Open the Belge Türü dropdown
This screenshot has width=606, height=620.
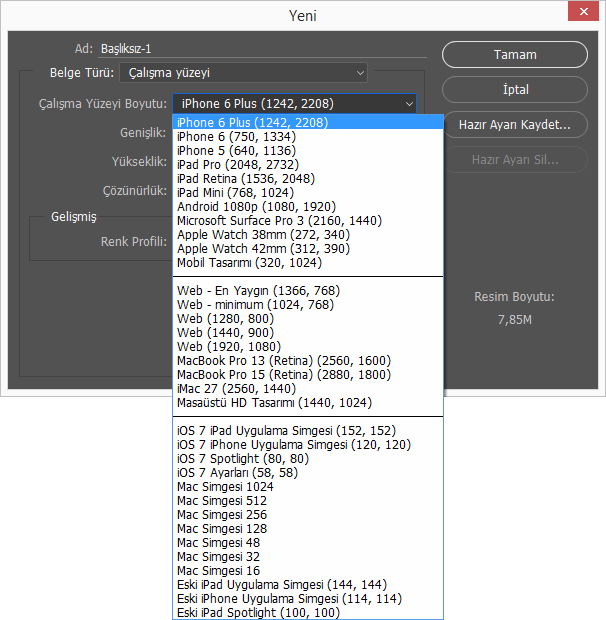pos(244,73)
